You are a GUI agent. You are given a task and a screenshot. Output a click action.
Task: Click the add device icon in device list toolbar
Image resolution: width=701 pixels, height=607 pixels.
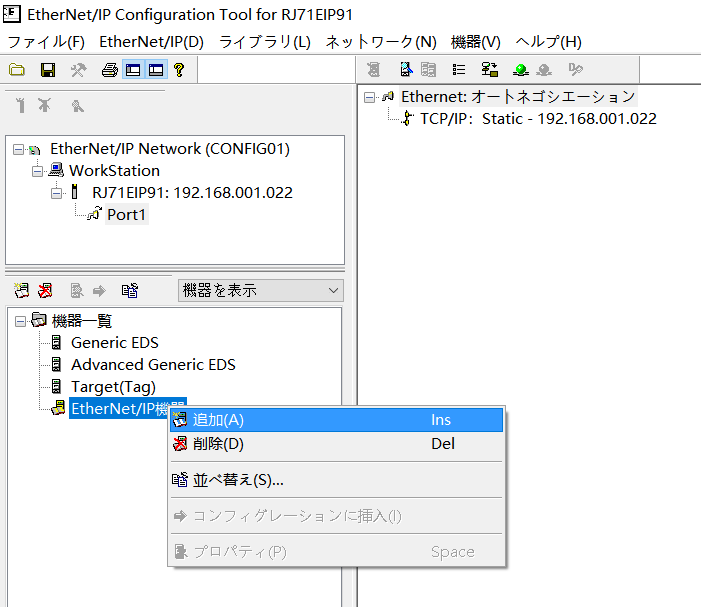click(x=21, y=291)
